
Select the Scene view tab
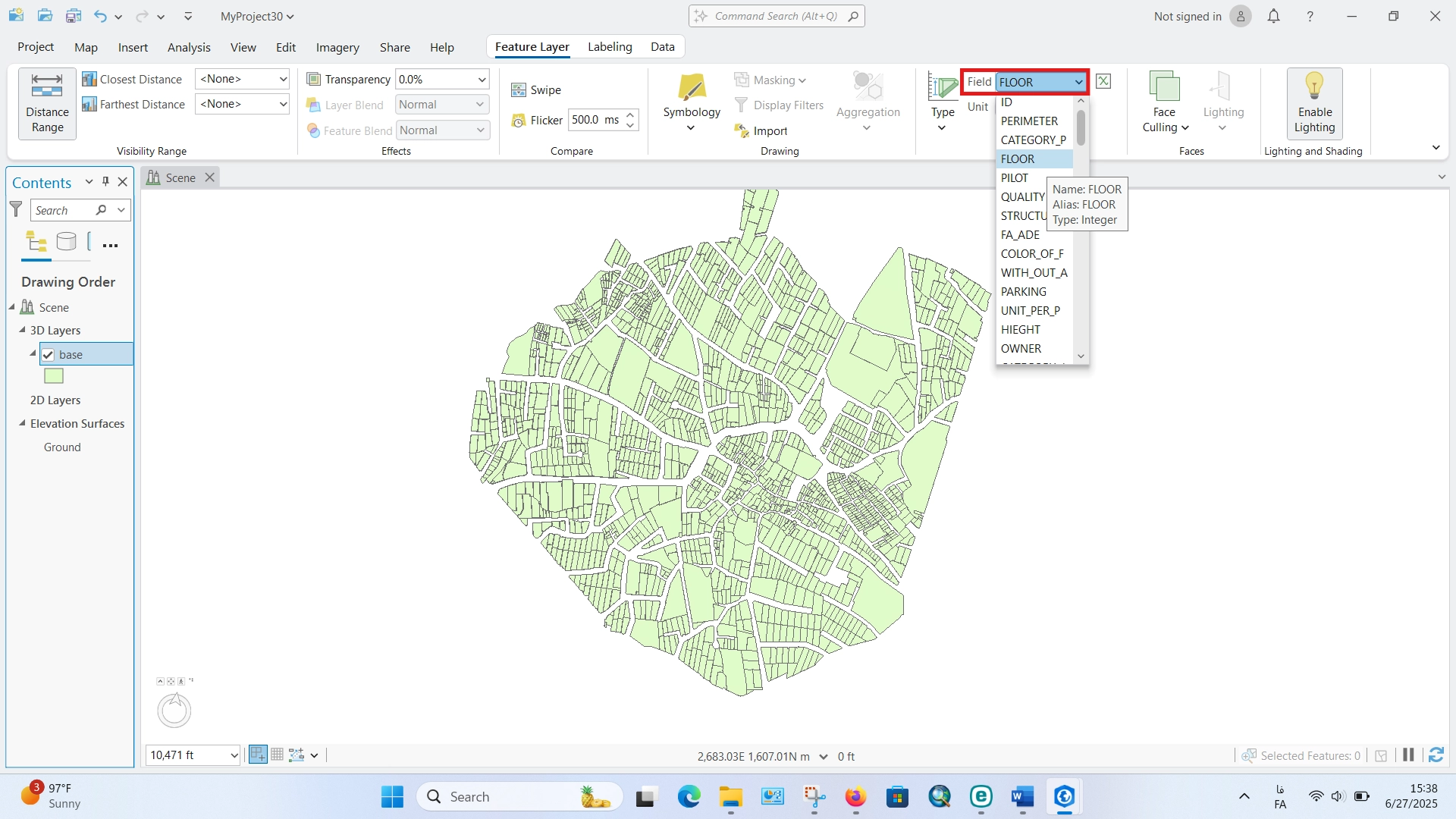180,177
